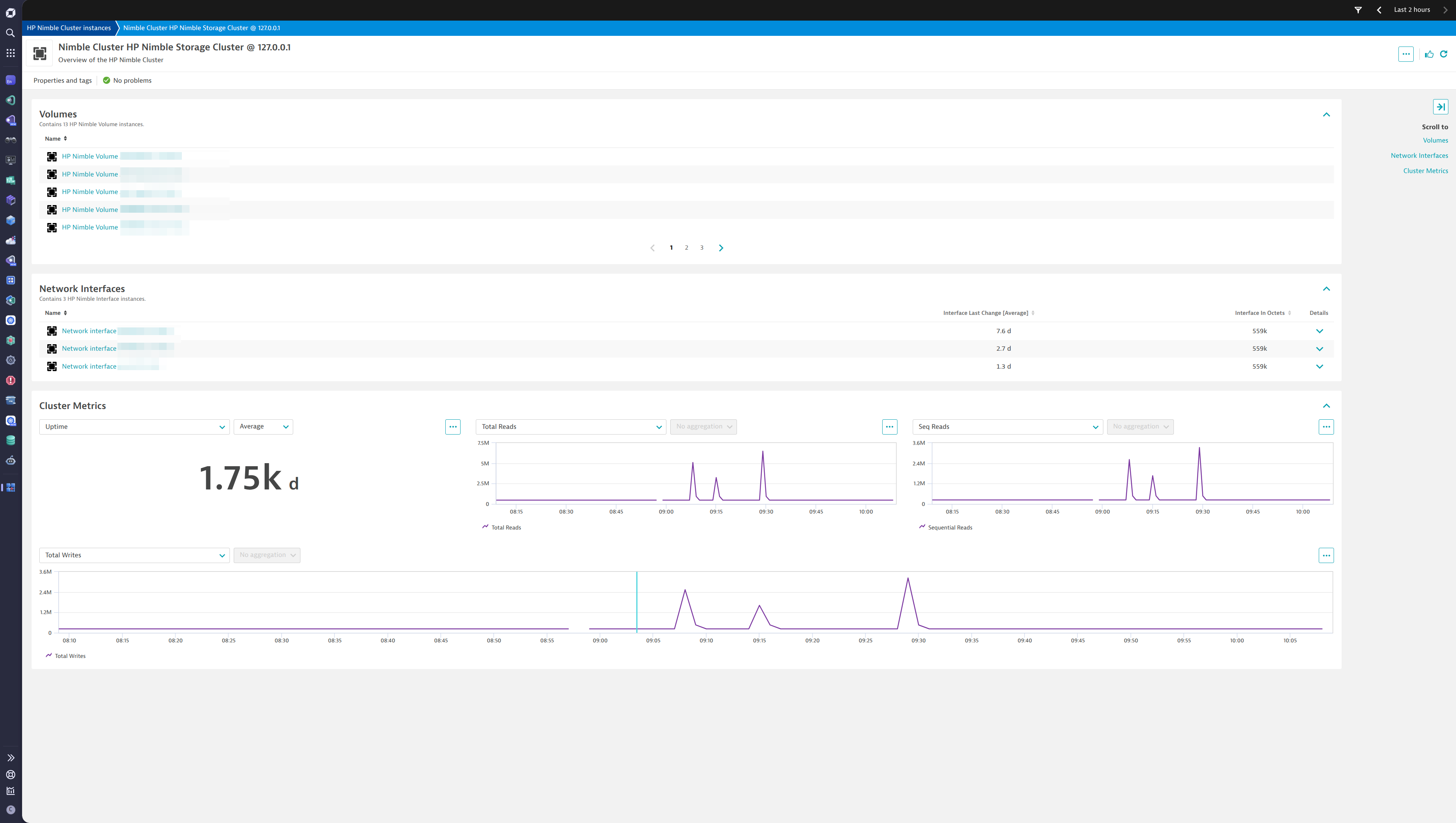Open the search from the left sidebar
The image size is (1456, 823).
tap(10, 33)
